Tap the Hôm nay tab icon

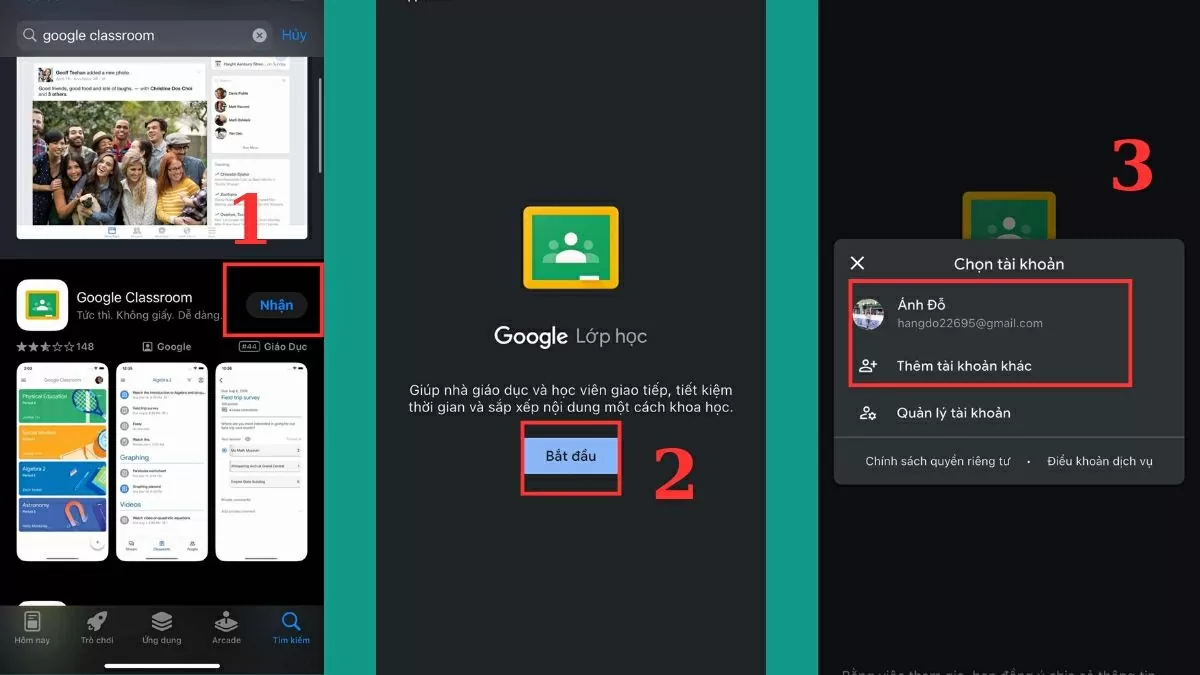pos(32,620)
